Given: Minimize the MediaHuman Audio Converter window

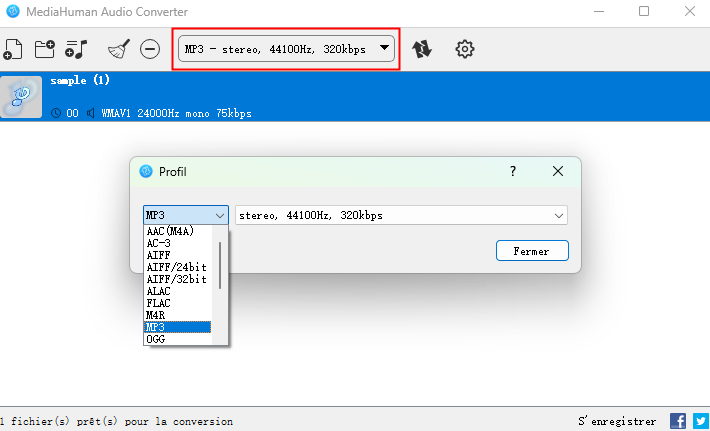Looking at the screenshot, I should pos(599,11).
